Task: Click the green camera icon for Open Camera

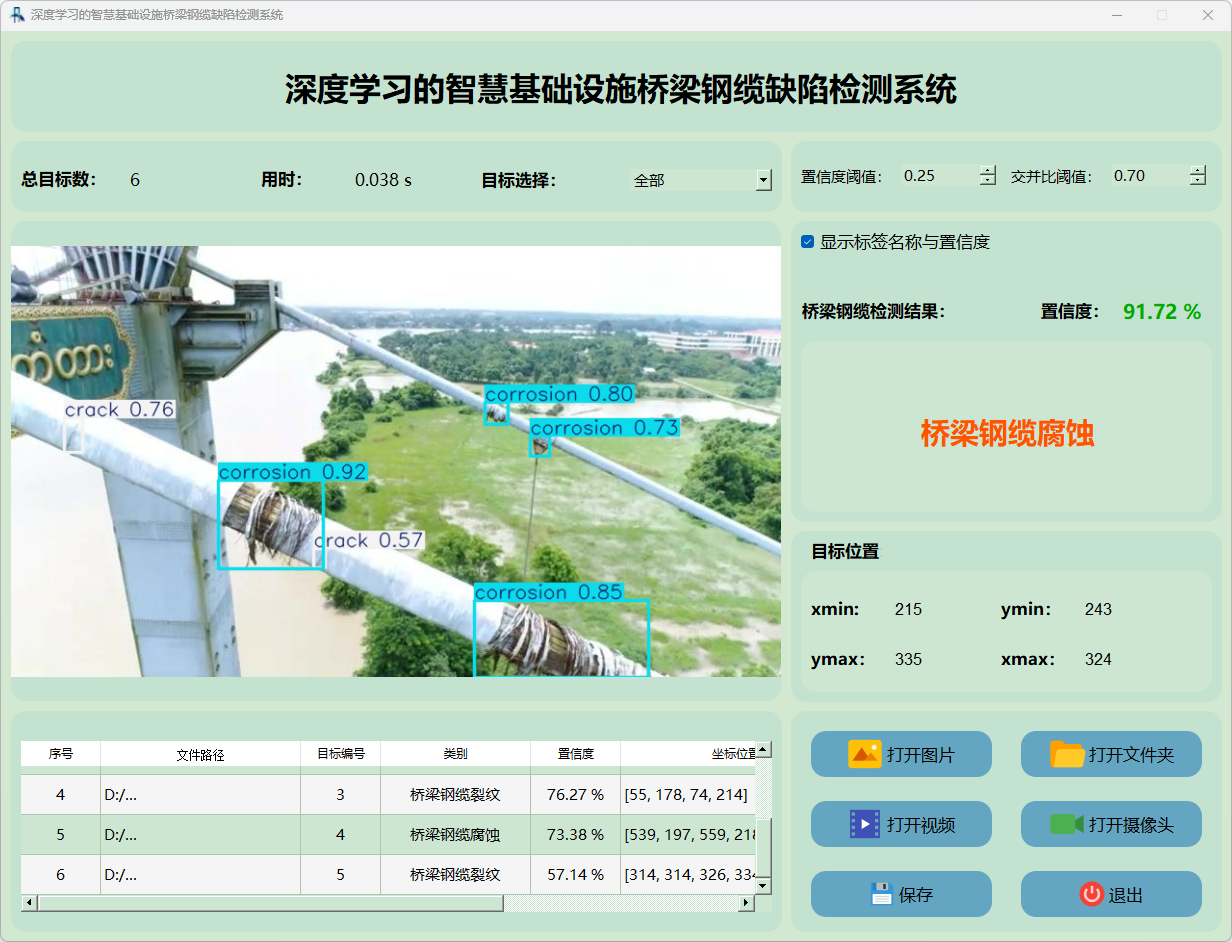Action: [1067, 824]
